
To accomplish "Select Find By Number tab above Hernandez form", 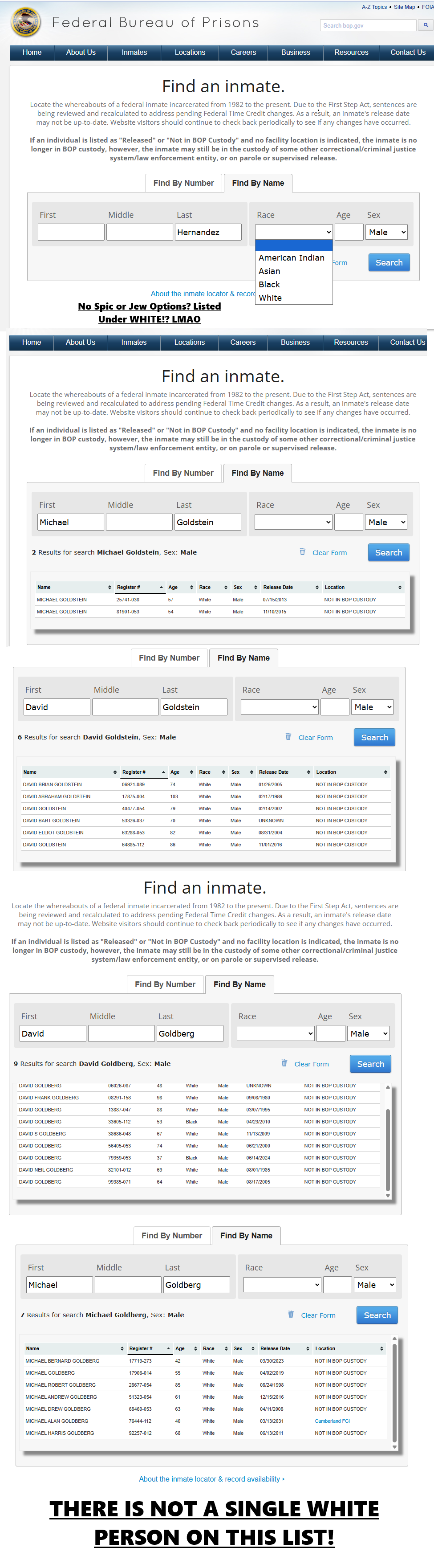I will click(x=183, y=183).
